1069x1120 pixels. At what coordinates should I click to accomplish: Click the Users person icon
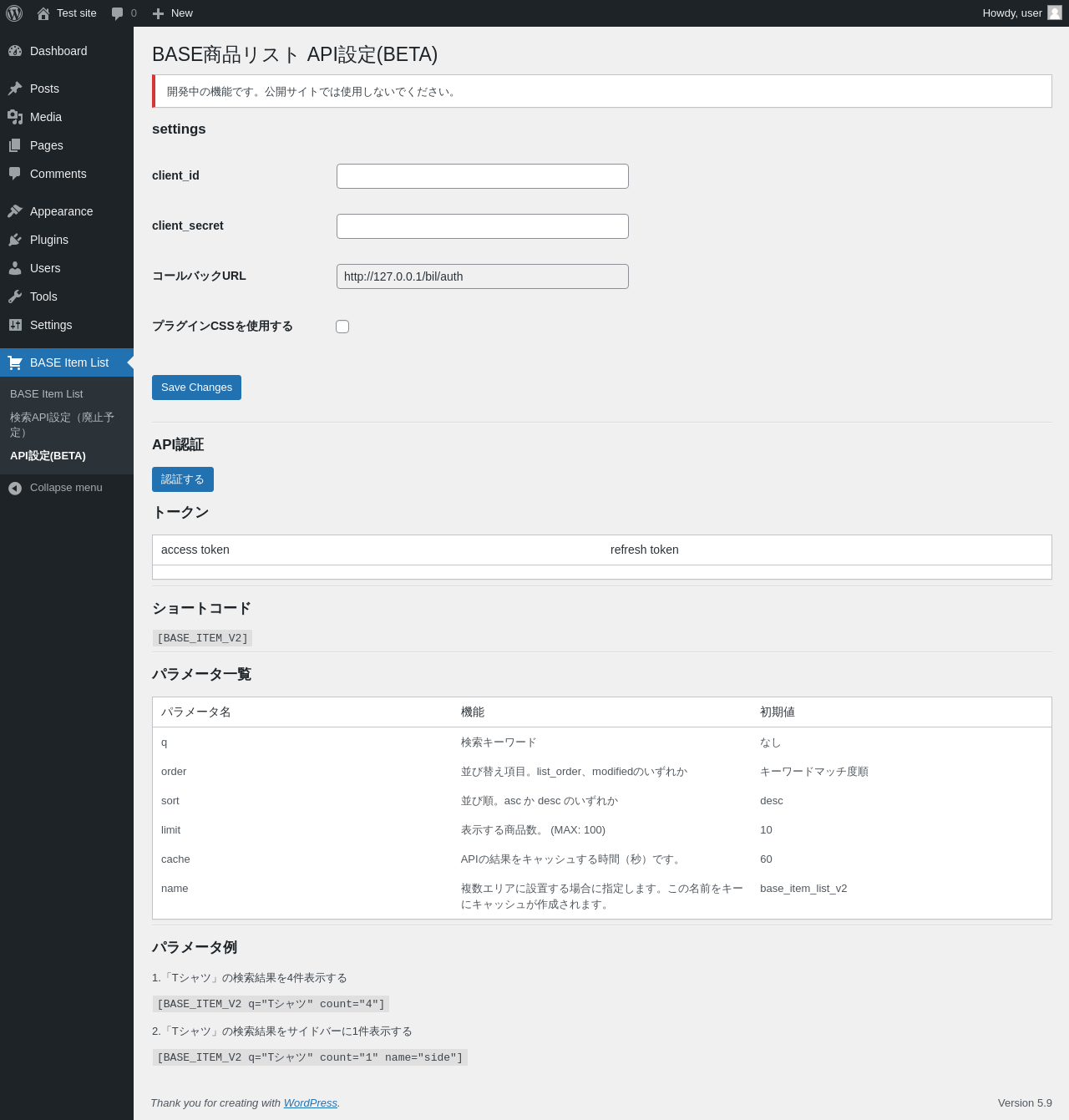(15, 268)
